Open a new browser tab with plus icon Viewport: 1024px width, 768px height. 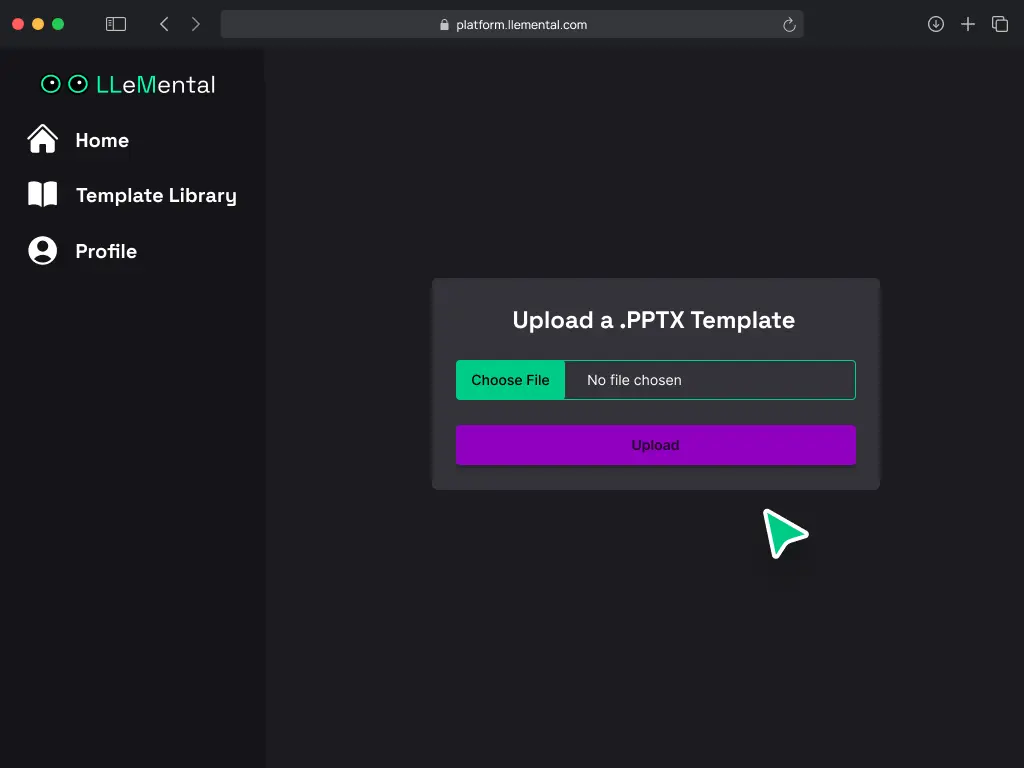(x=968, y=23)
